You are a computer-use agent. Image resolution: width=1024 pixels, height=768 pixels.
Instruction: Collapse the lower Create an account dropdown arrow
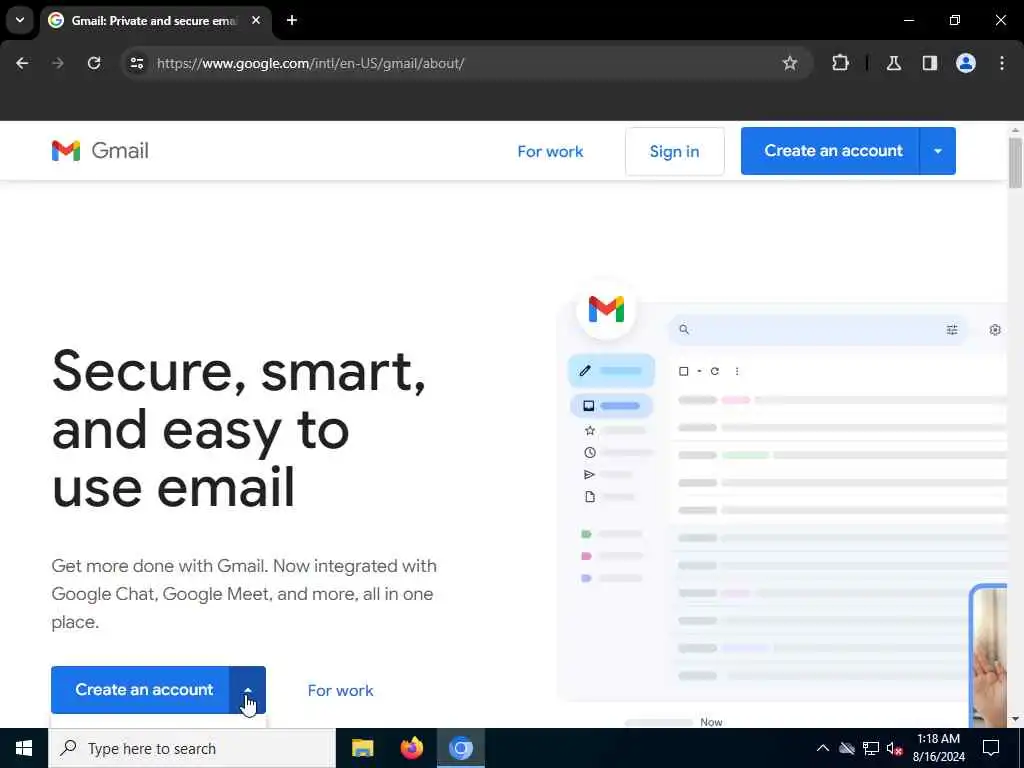(x=248, y=690)
